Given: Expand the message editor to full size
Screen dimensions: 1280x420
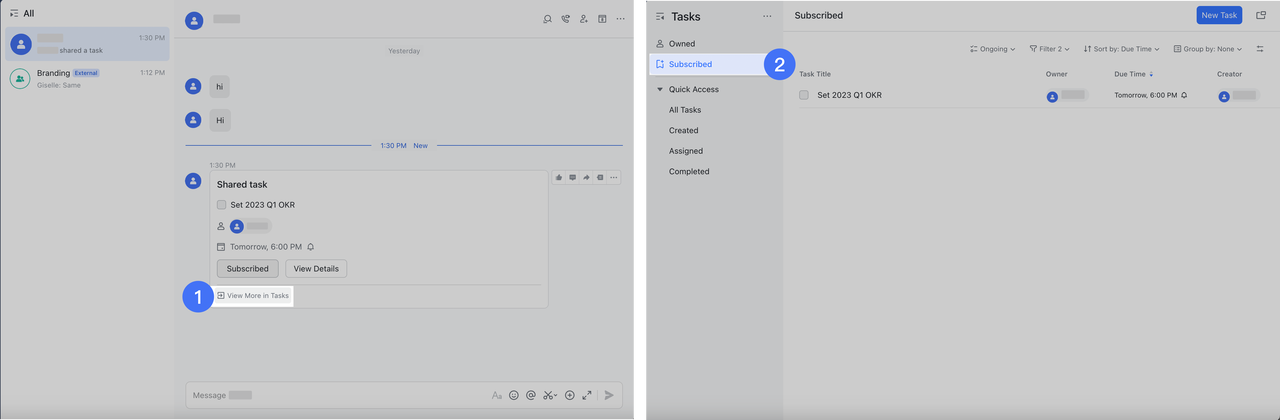Looking at the screenshot, I should (587, 395).
